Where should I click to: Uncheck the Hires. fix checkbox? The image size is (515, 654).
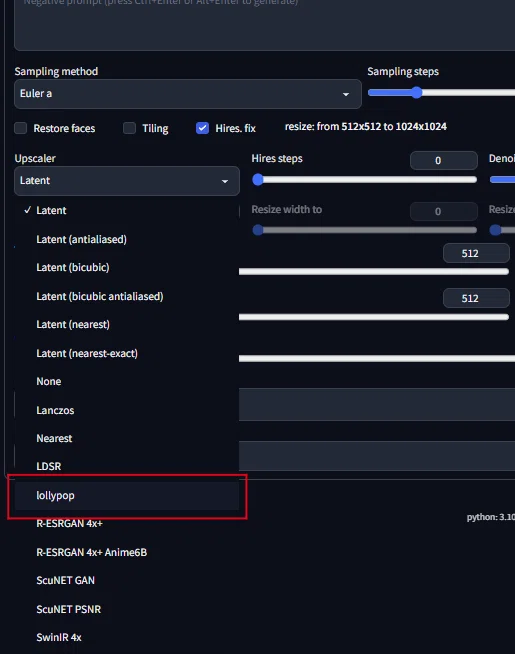point(202,128)
